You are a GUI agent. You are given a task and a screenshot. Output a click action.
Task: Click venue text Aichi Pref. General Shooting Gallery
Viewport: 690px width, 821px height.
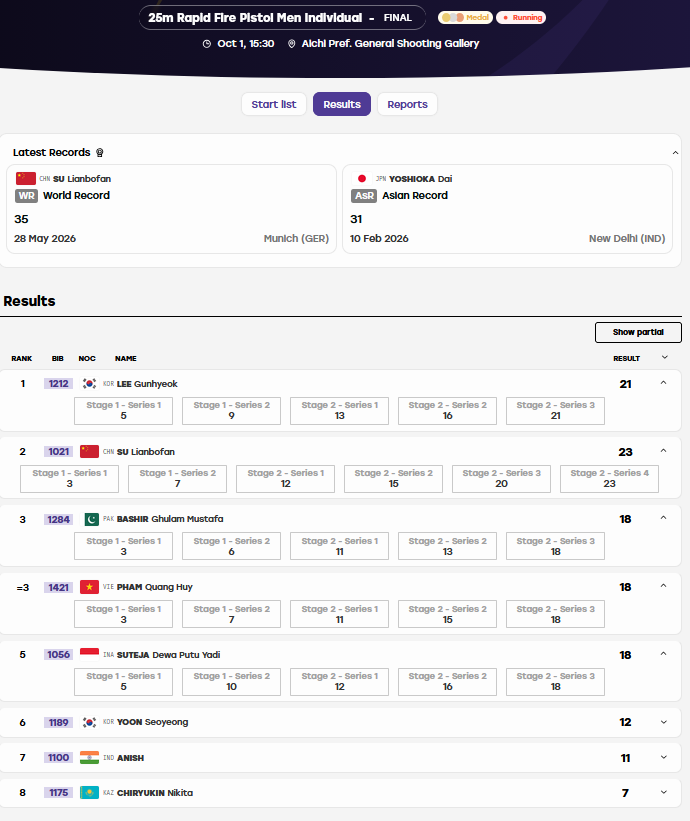click(390, 43)
